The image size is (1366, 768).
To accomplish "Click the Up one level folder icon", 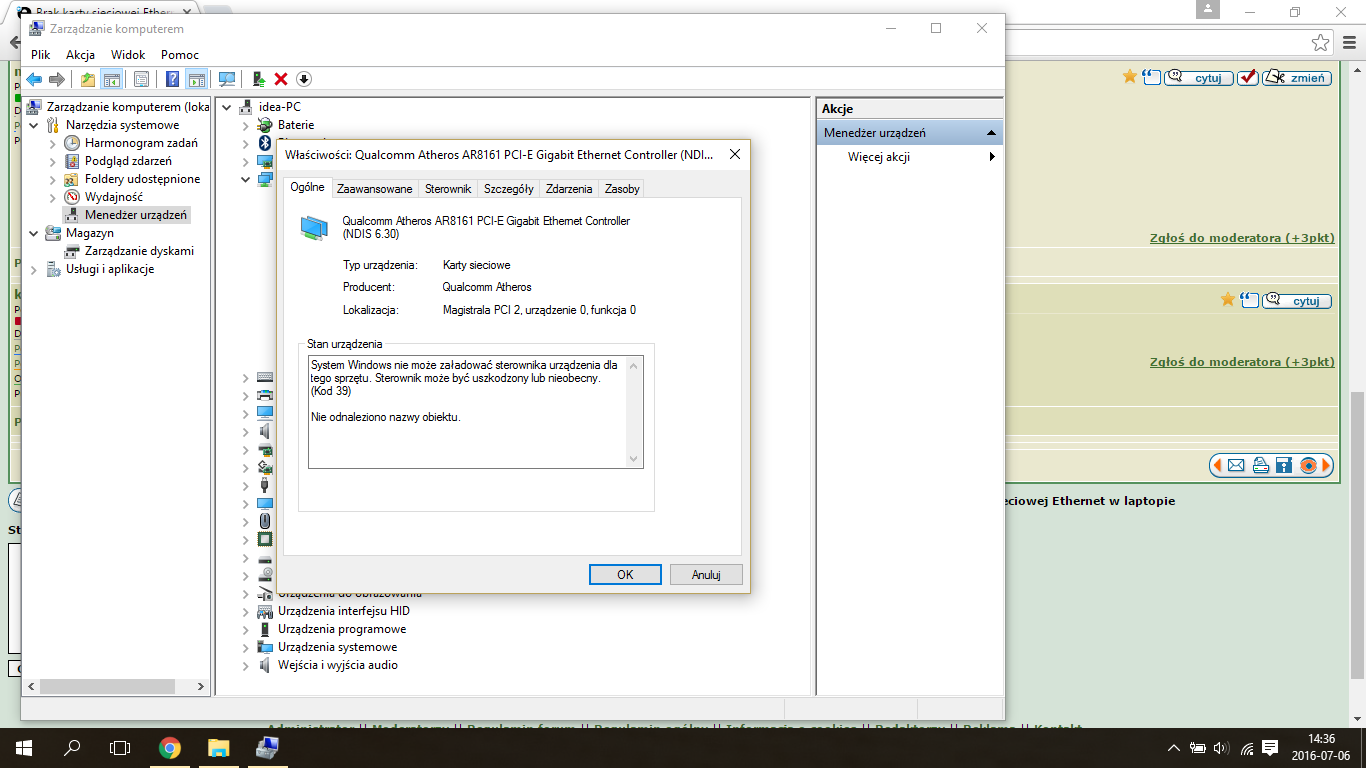I will [x=88, y=80].
